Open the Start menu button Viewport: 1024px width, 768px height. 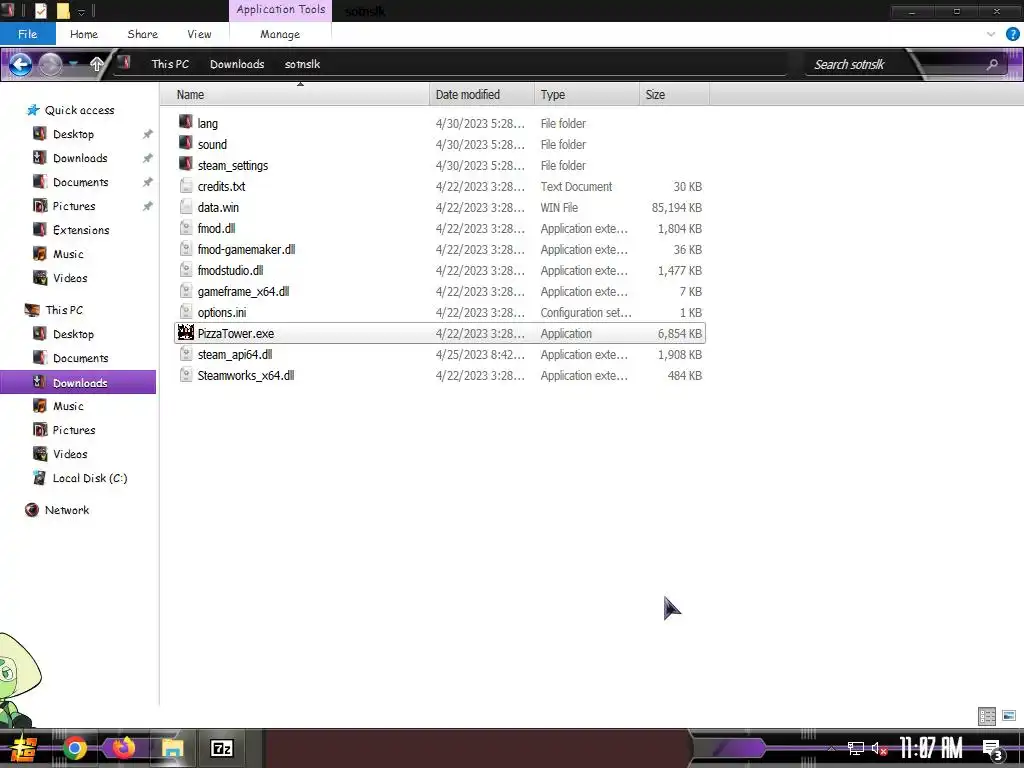[23, 748]
